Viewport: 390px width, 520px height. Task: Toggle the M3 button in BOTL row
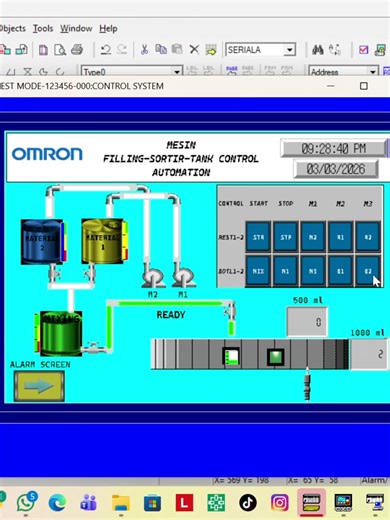pyautogui.click(x=313, y=271)
